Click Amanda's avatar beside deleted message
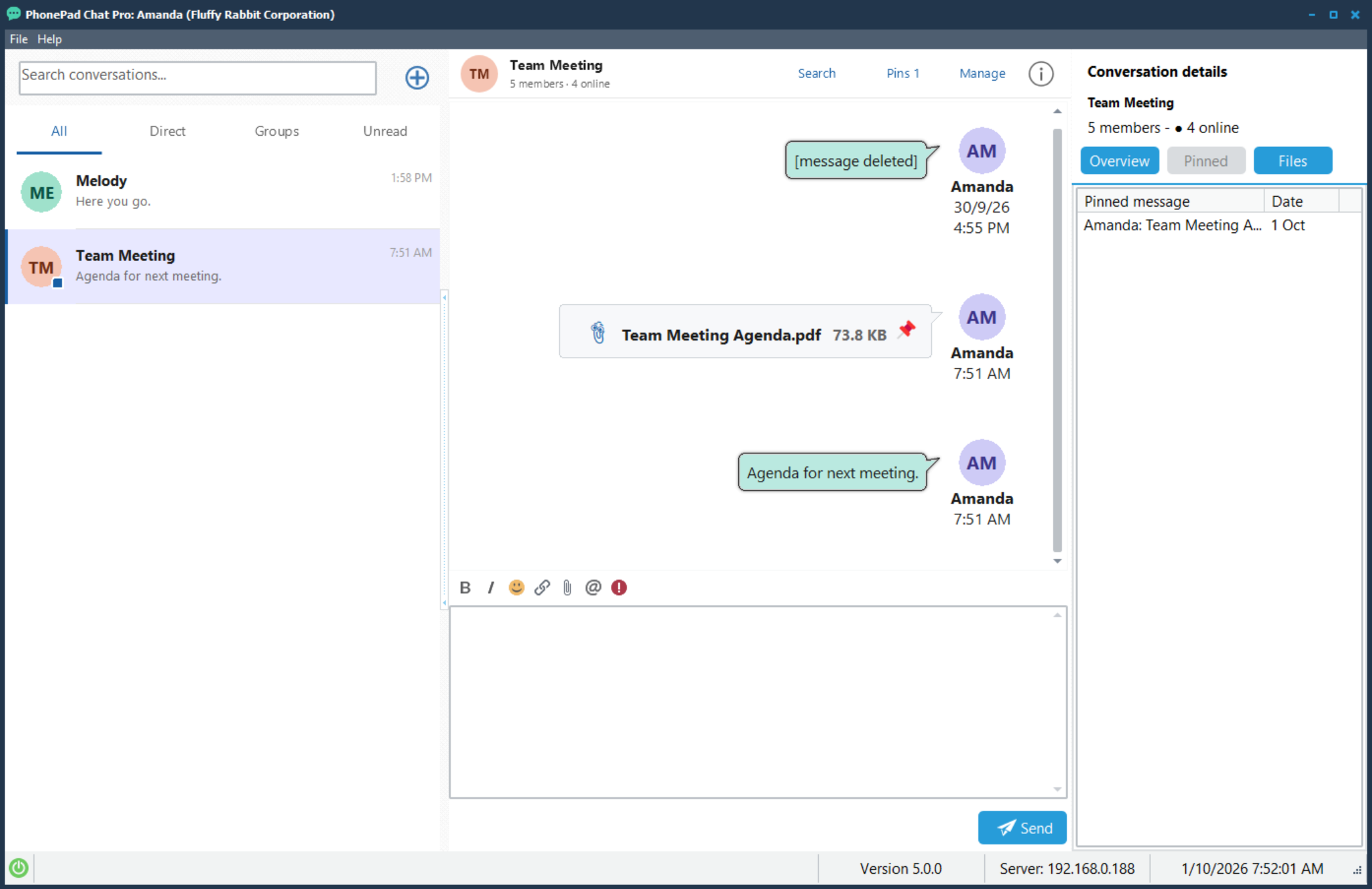This screenshot has width=1372, height=889. point(982,151)
